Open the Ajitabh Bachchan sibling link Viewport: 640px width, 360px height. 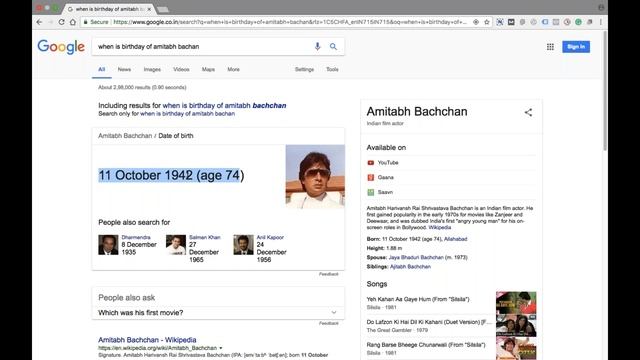pos(410,267)
